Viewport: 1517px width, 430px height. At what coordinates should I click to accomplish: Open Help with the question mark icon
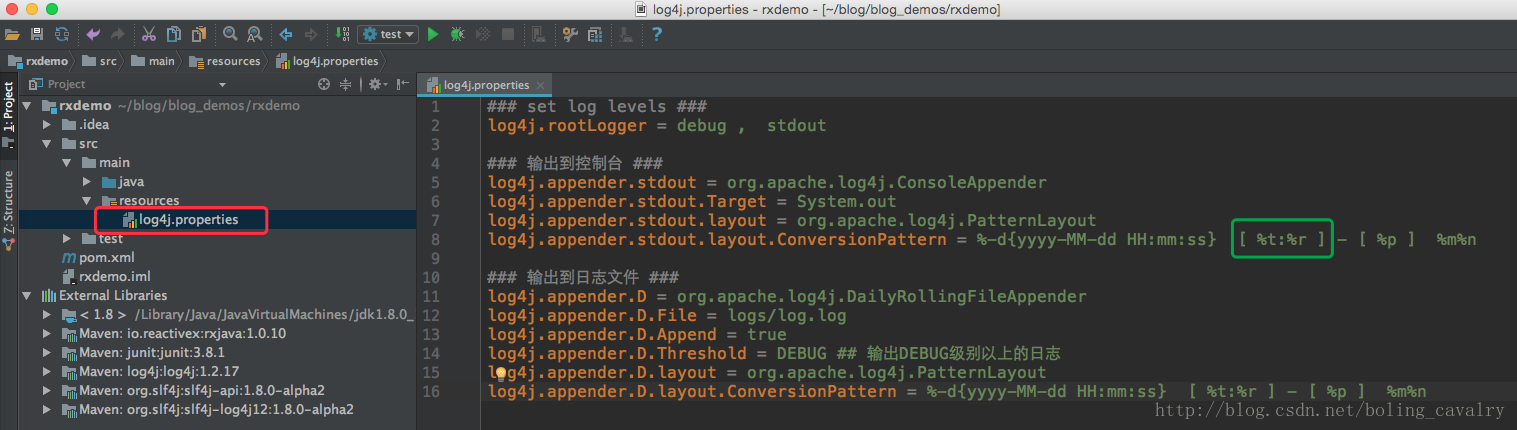[657, 34]
